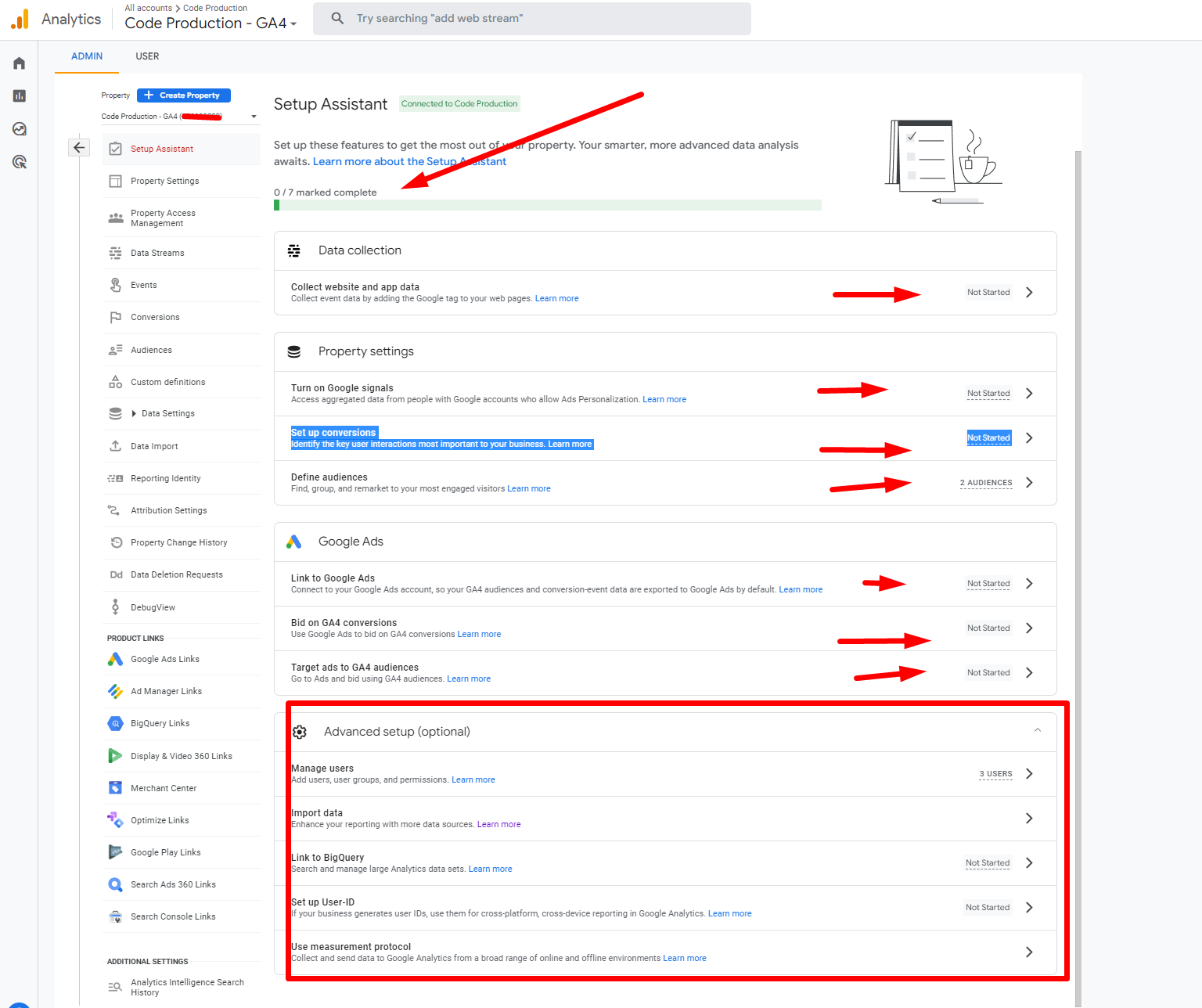The height and width of the screenshot is (1008, 1202).
Task: Click the Reporting Identity icon
Action: 115,478
